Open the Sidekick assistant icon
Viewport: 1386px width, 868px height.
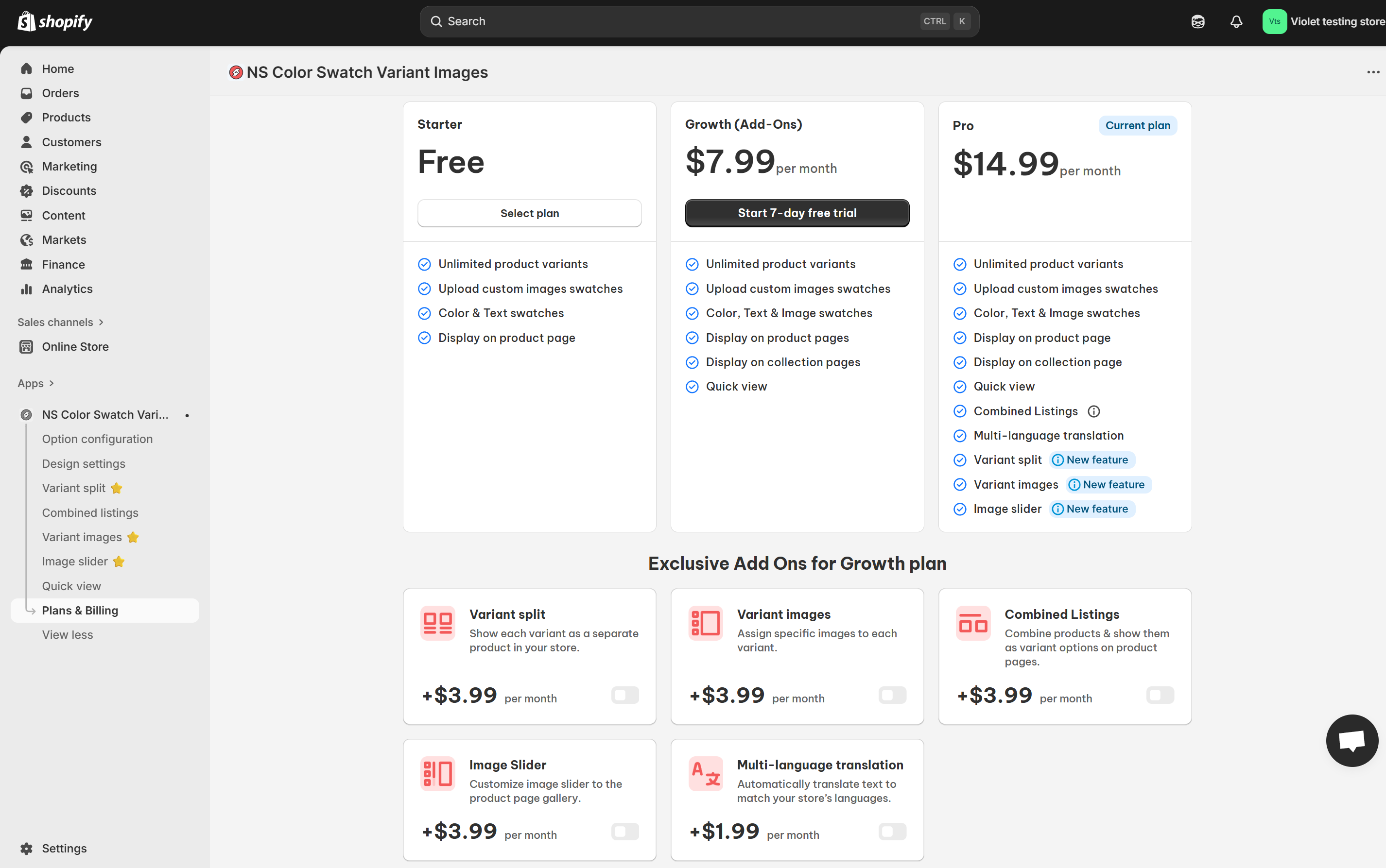pos(1197,22)
